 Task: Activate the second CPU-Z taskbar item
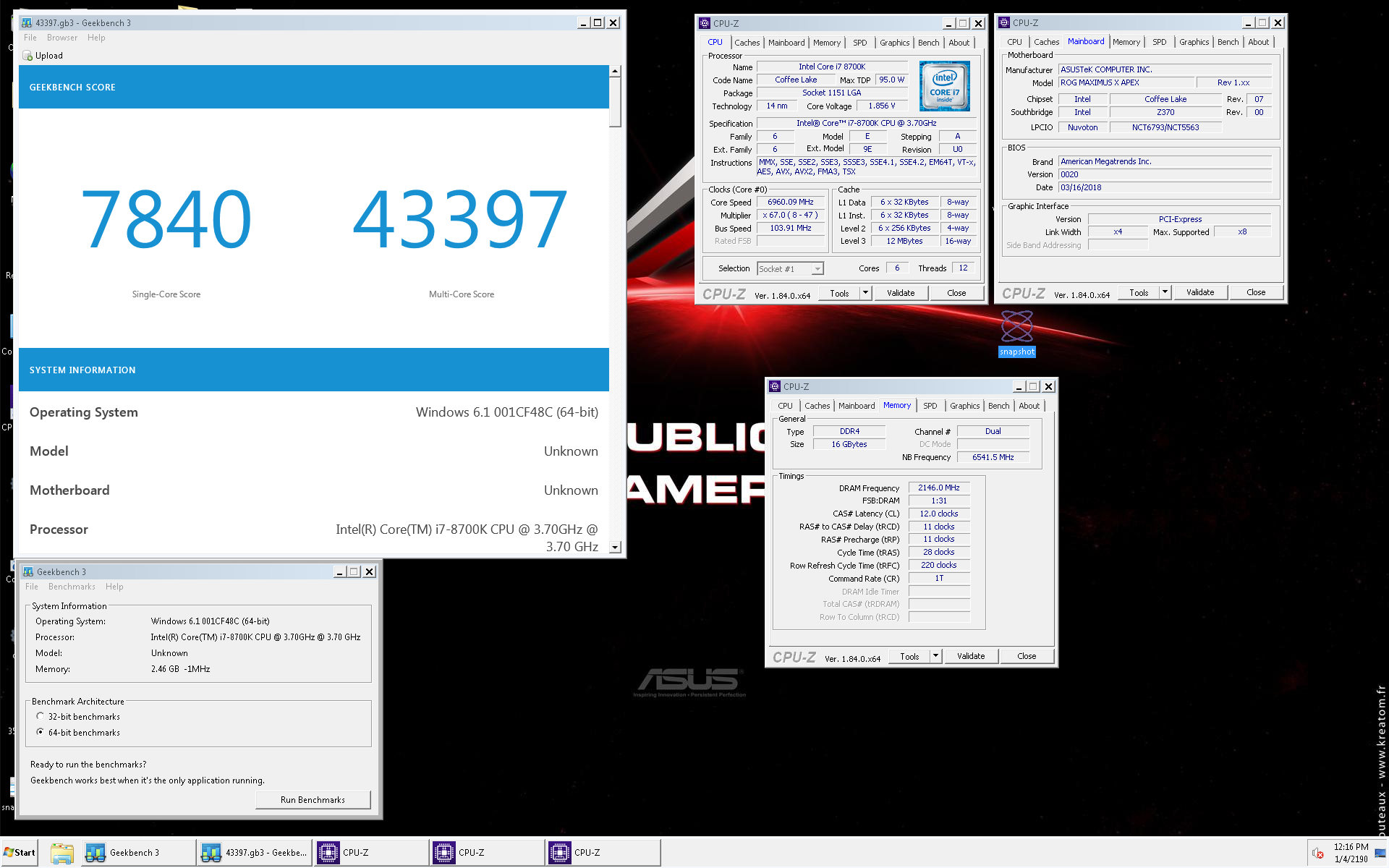click(x=487, y=853)
